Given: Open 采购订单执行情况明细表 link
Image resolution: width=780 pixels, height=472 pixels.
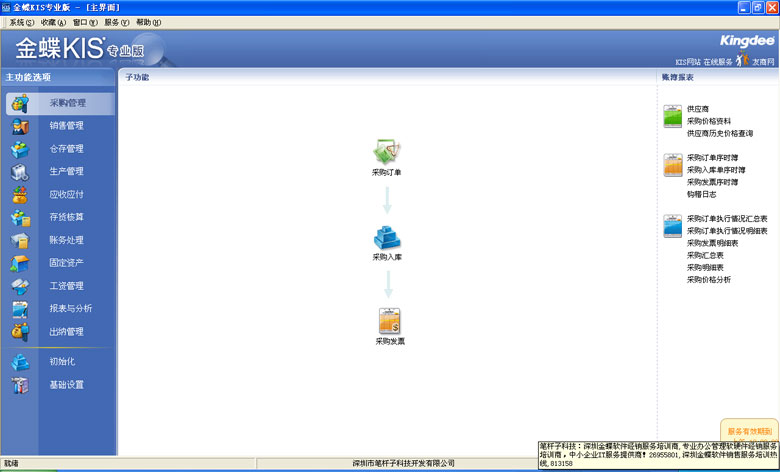Looking at the screenshot, I should (x=727, y=231).
